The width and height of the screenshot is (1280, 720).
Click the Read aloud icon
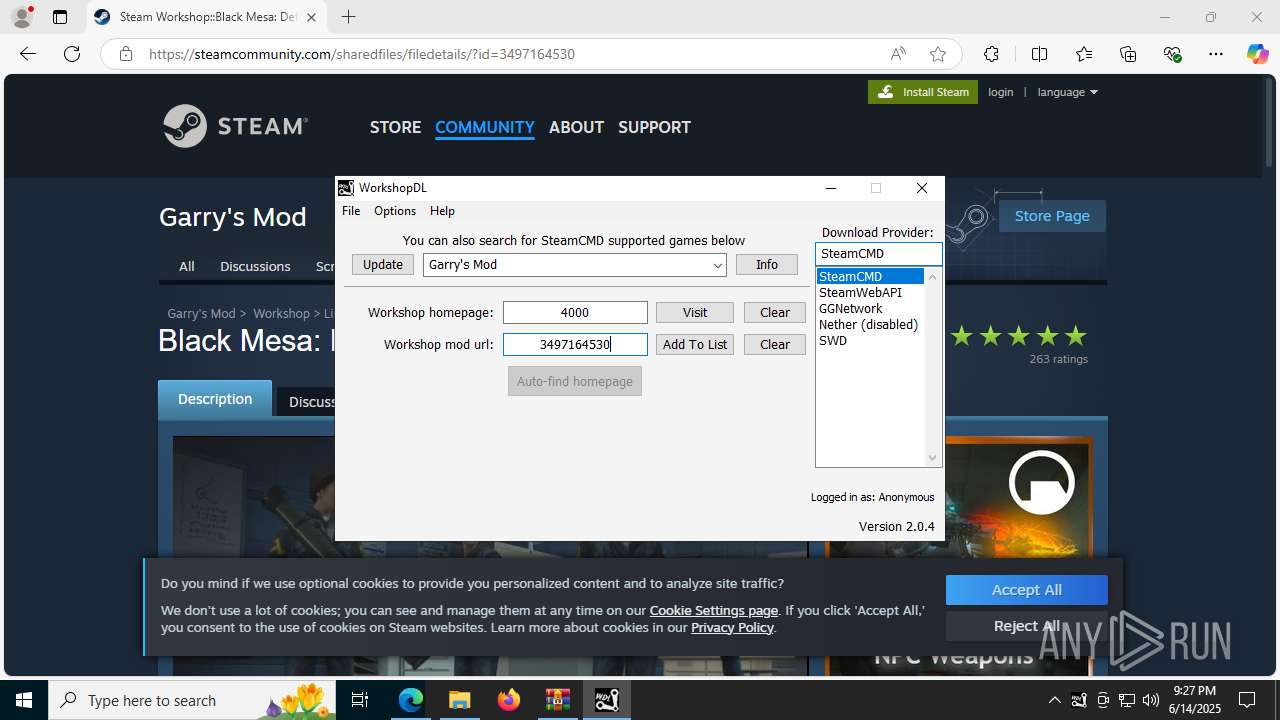click(898, 54)
